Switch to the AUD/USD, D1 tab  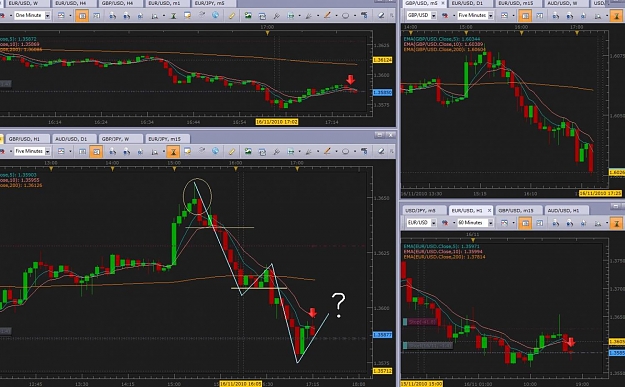74,139
